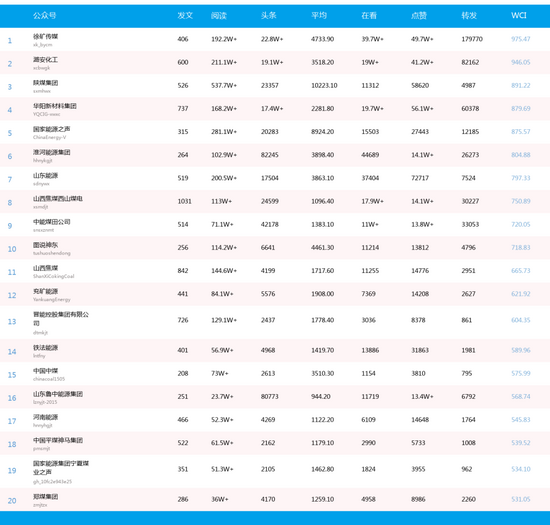This screenshot has height=525, width=550.
Task: Click the 平均 value 10223.10
Action: 324,85
